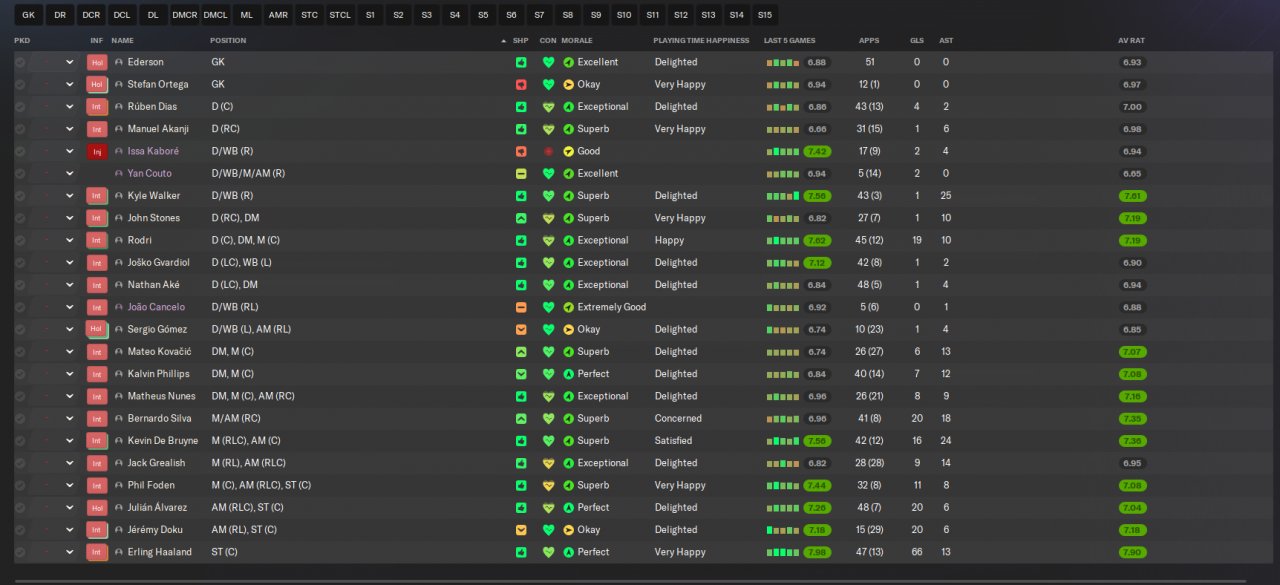Screen dimensions: 1280x585
Task: Open Issa Kaboré's player profile
Action: [x=153, y=151]
